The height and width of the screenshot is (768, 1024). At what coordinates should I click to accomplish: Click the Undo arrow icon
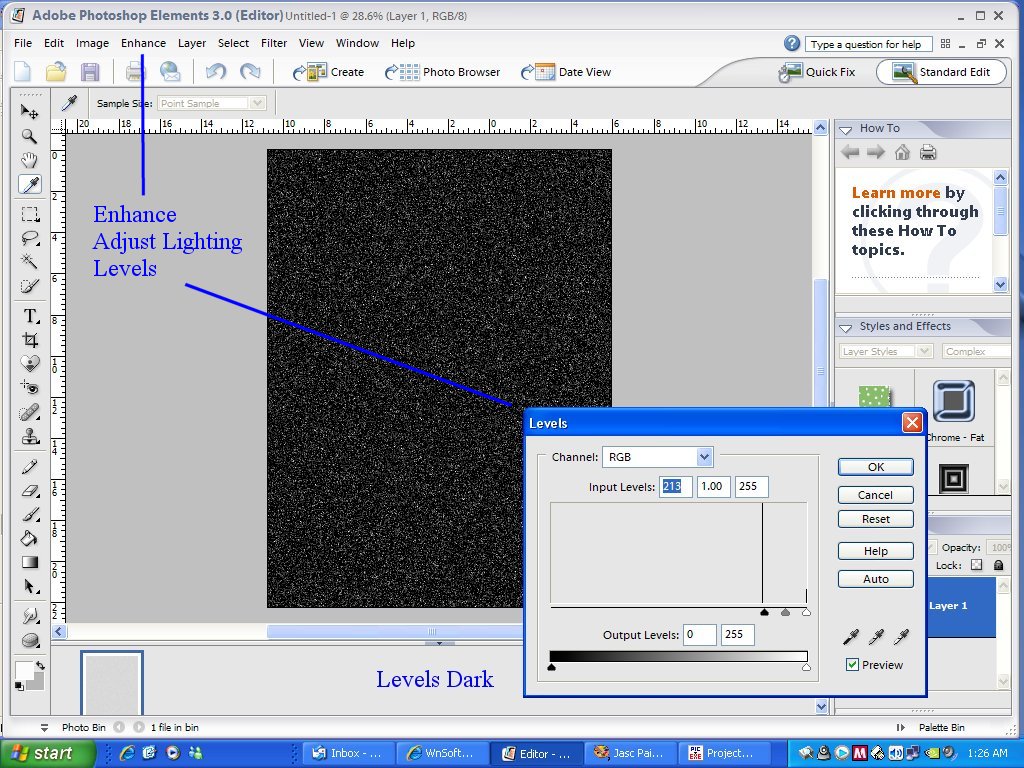tap(216, 71)
